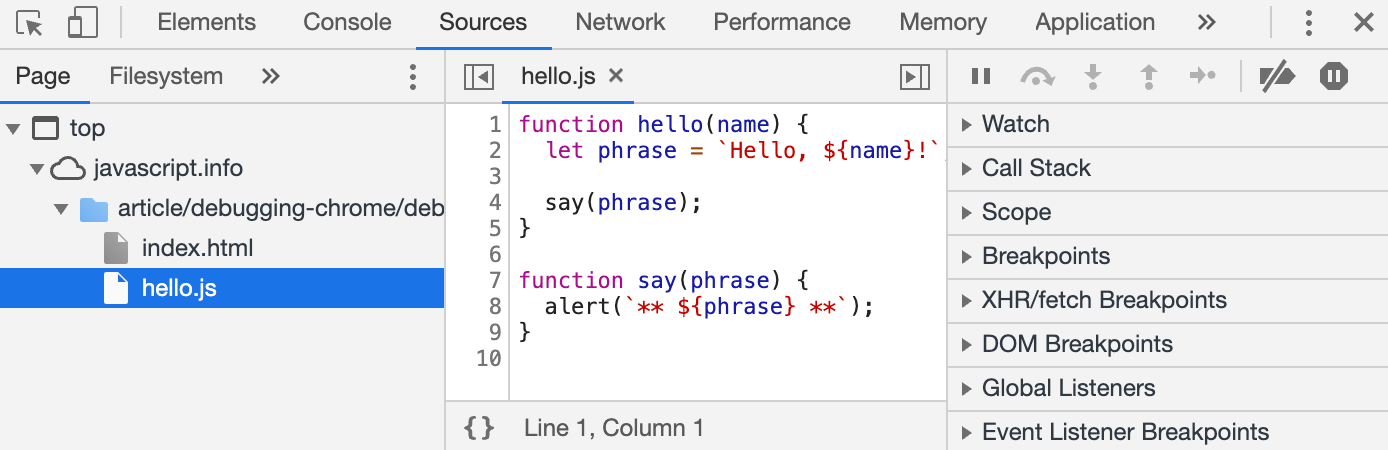Expand the Call Stack section
The width and height of the screenshot is (1388, 450).
1035,168
